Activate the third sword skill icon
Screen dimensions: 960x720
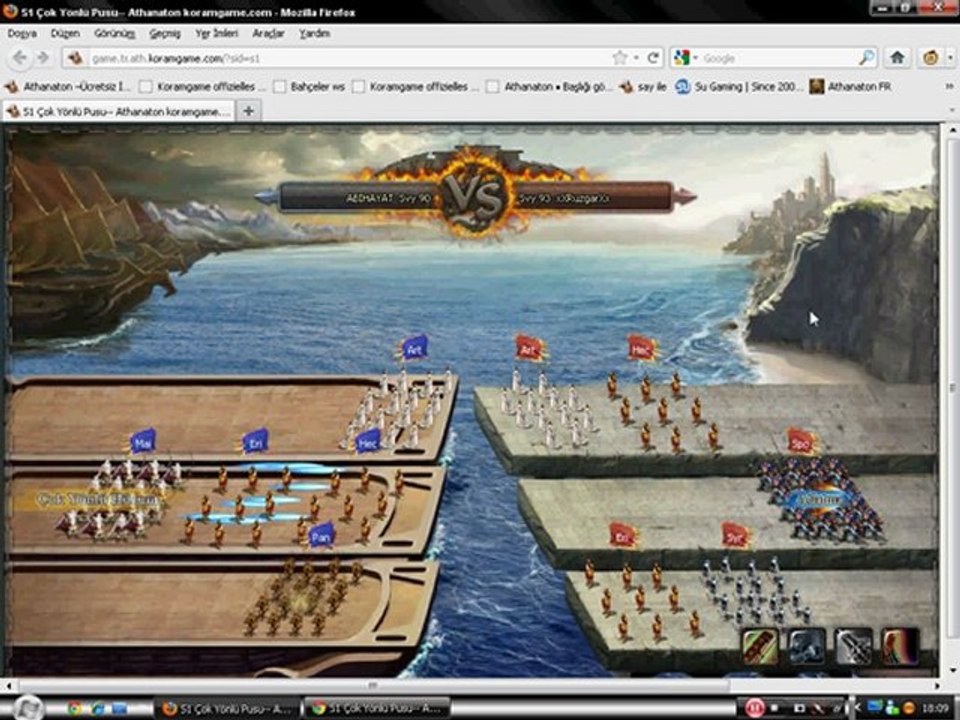click(x=853, y=646)
